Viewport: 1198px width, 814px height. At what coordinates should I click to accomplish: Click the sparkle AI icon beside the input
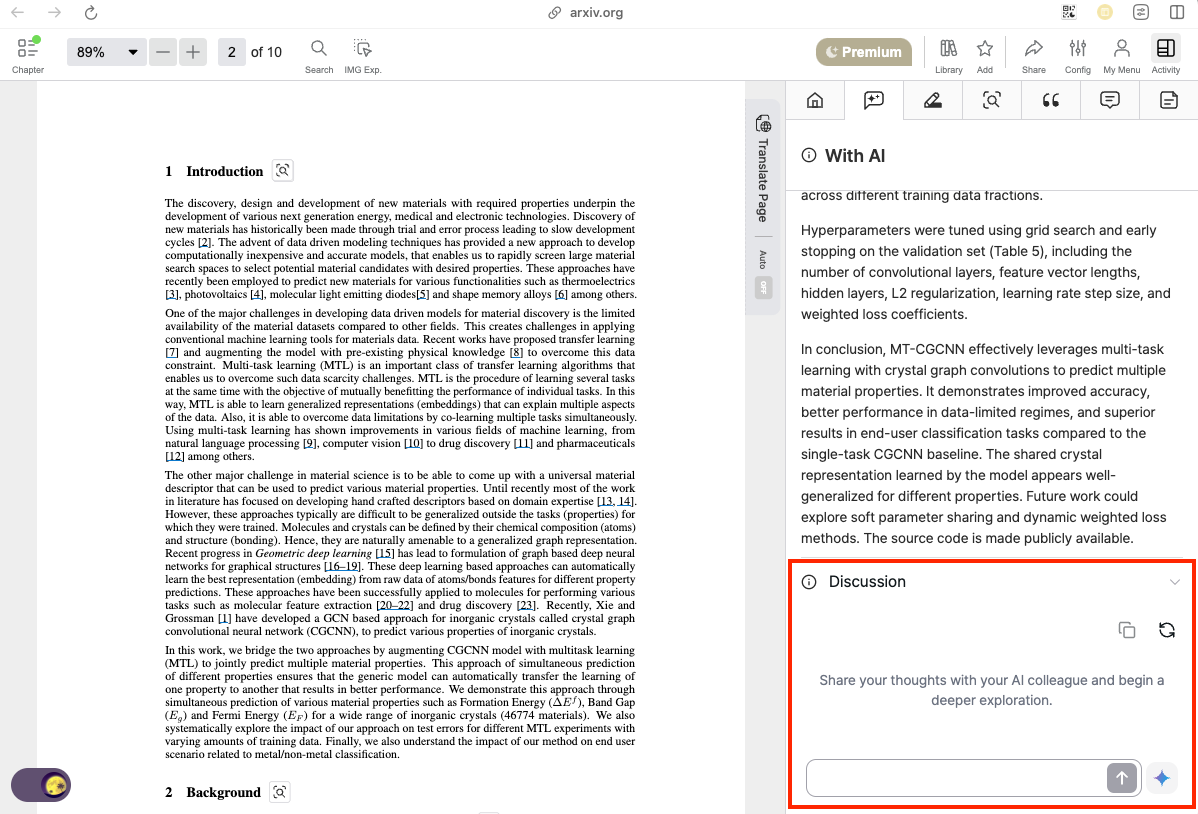pyautogui.click(x=1162, y=778)
